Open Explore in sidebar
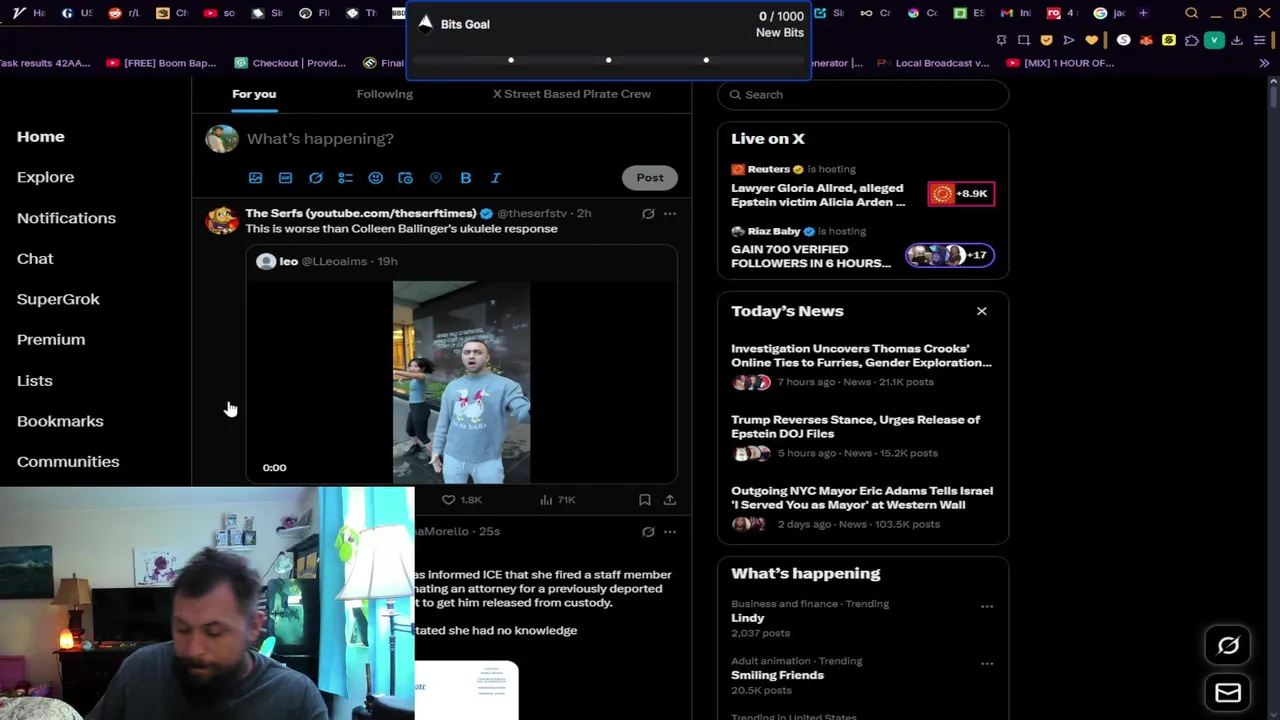The image size is (1280, 720). 46,177
